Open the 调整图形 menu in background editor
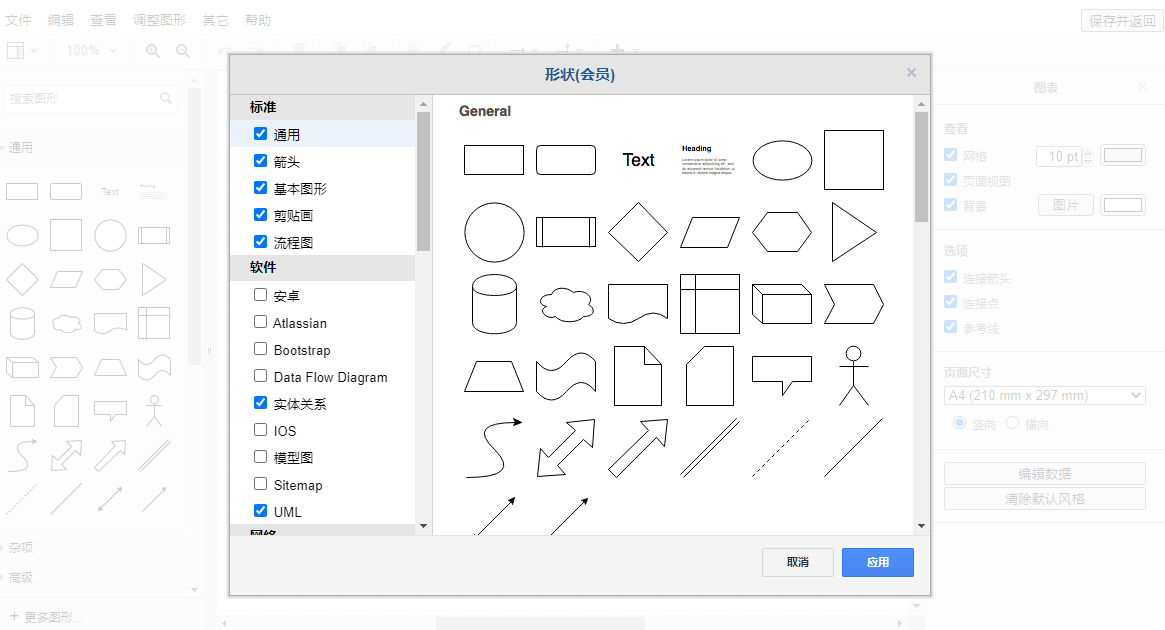The height and width of the screenshot is (630, 1165). point(160,20)
